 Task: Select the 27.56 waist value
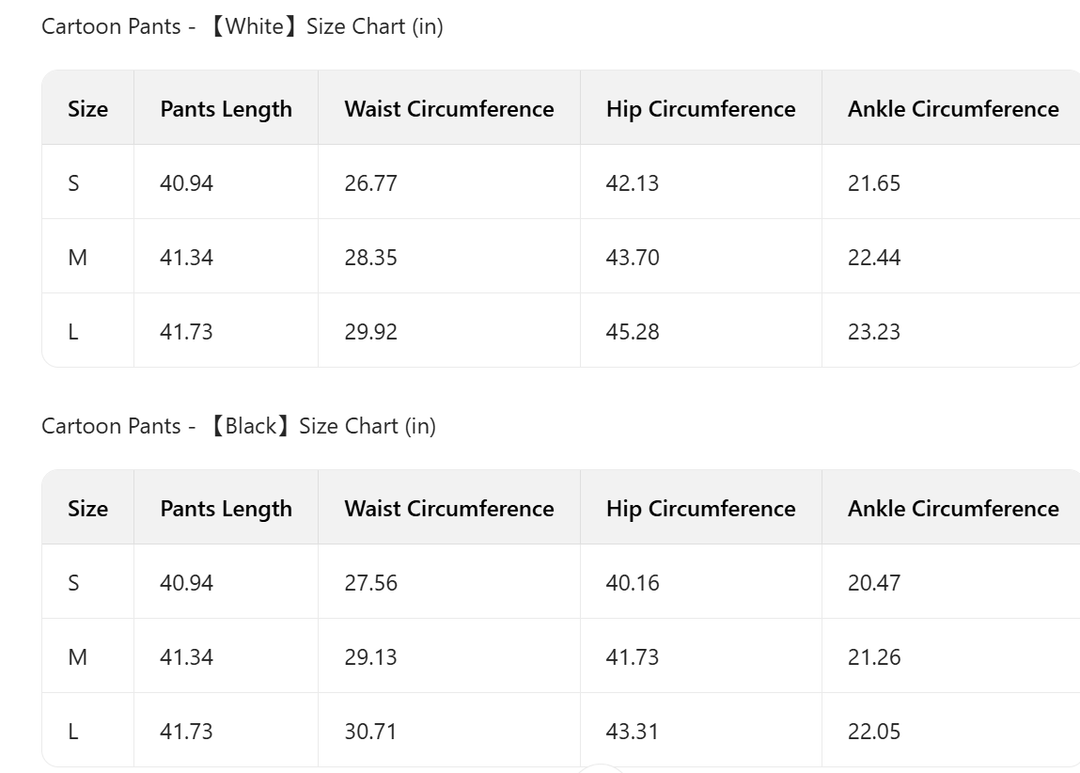[x=370, y=583]
